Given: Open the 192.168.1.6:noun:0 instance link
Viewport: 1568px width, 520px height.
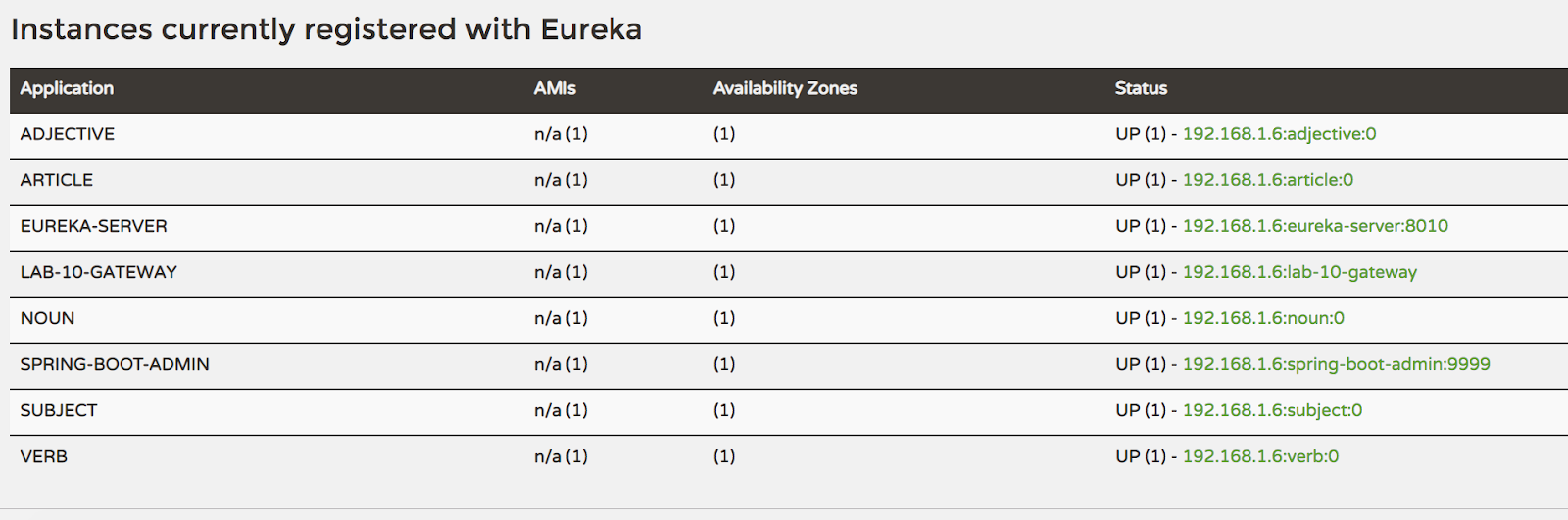Looking at the screenshot, I should click(1263, 318).
